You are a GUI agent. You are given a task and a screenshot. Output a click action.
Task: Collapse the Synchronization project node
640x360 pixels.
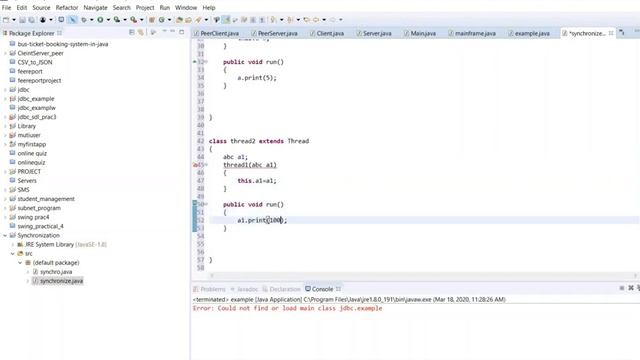click(x=5, y=236)
